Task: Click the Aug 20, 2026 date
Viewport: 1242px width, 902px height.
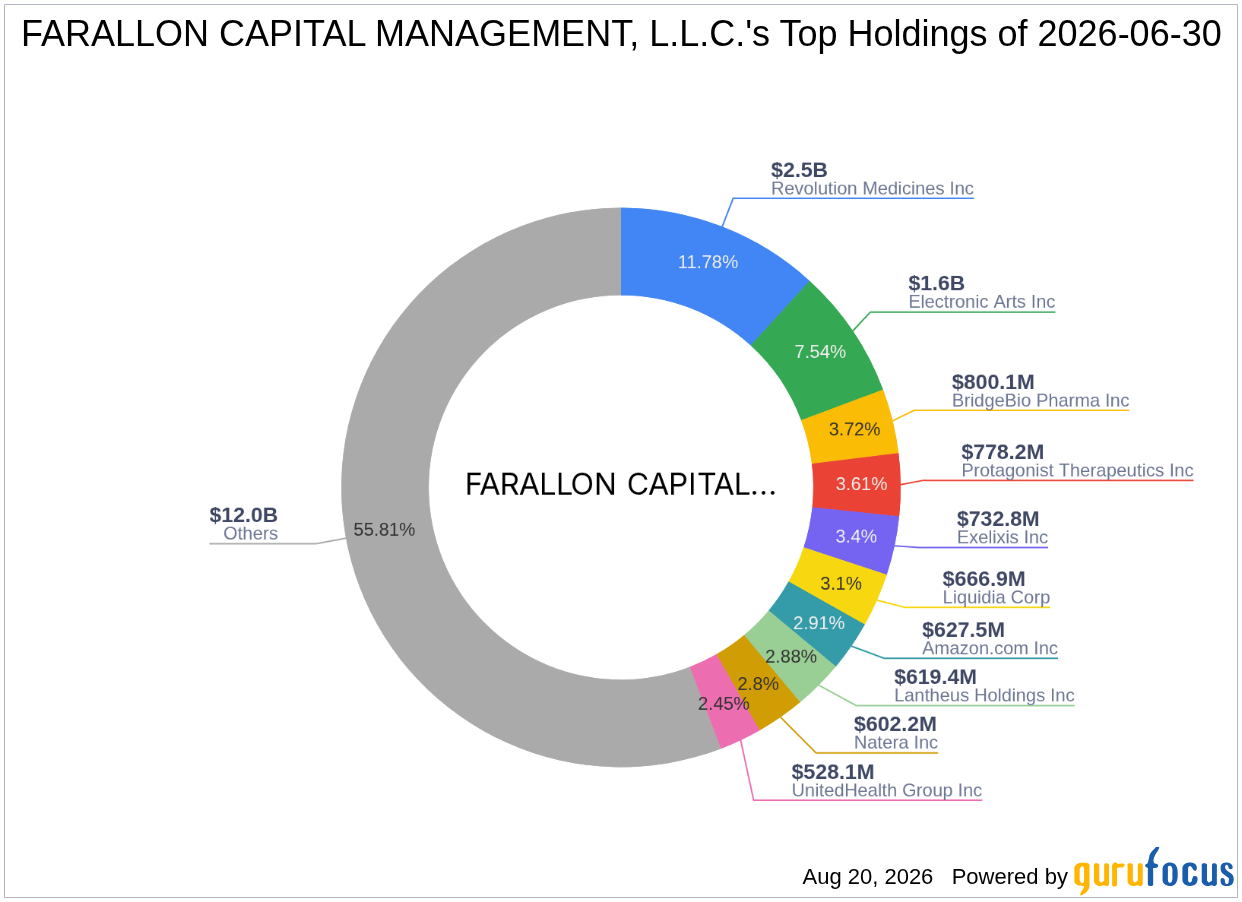Action: (867, 877)
